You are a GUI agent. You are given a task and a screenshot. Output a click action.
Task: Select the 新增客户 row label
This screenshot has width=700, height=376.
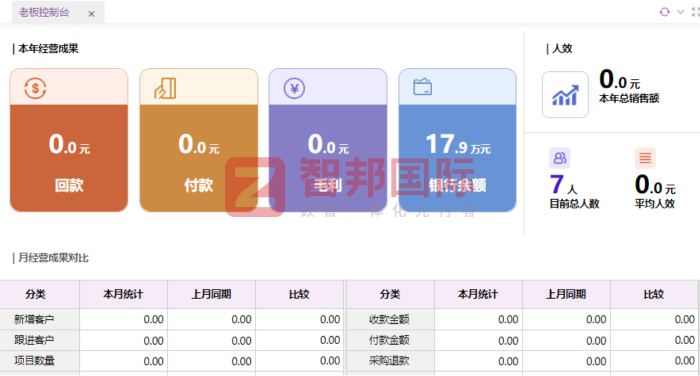point(34,319)
